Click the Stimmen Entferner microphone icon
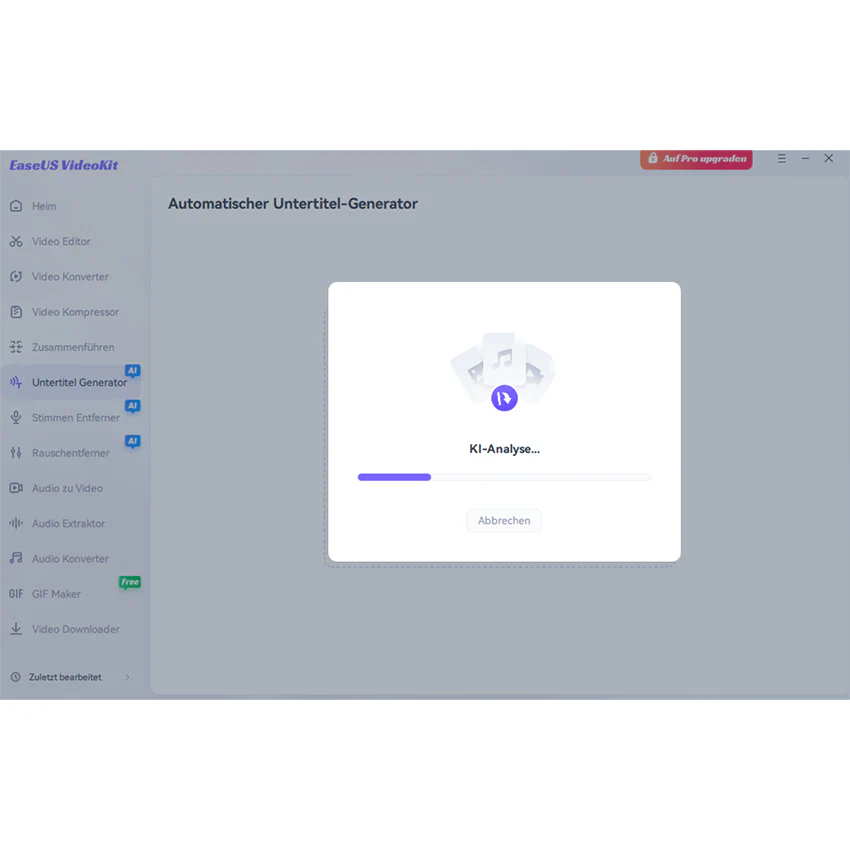Screen dimensions: 850x850 (x=16, y=417)
